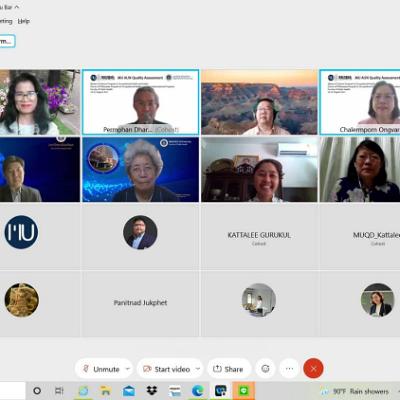The width and height of the screenshot is (400, 400).
Task: Open the reactions smiley icon
Action: 265,369
